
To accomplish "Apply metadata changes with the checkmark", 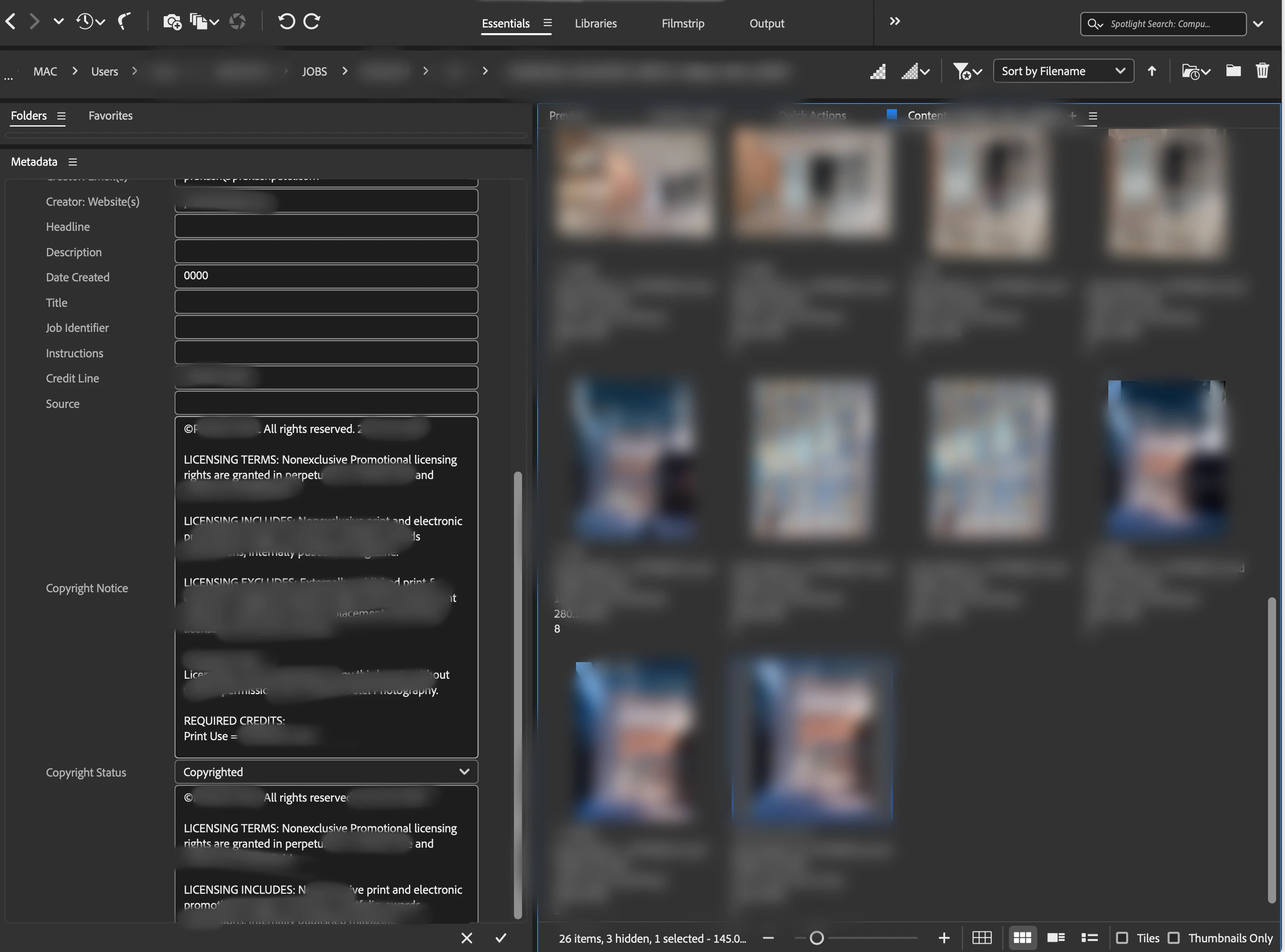I will tap(501, 937).
